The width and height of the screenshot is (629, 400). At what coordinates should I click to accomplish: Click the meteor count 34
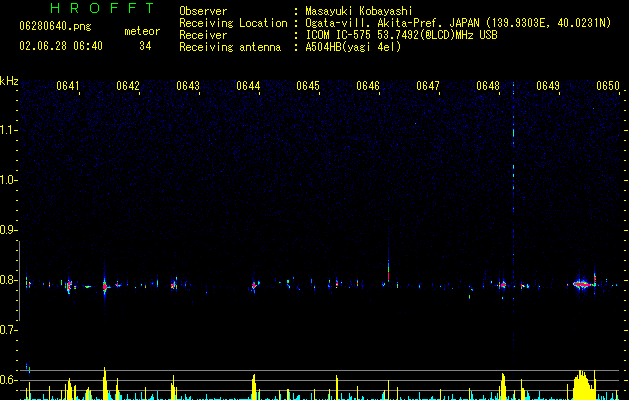145,46
